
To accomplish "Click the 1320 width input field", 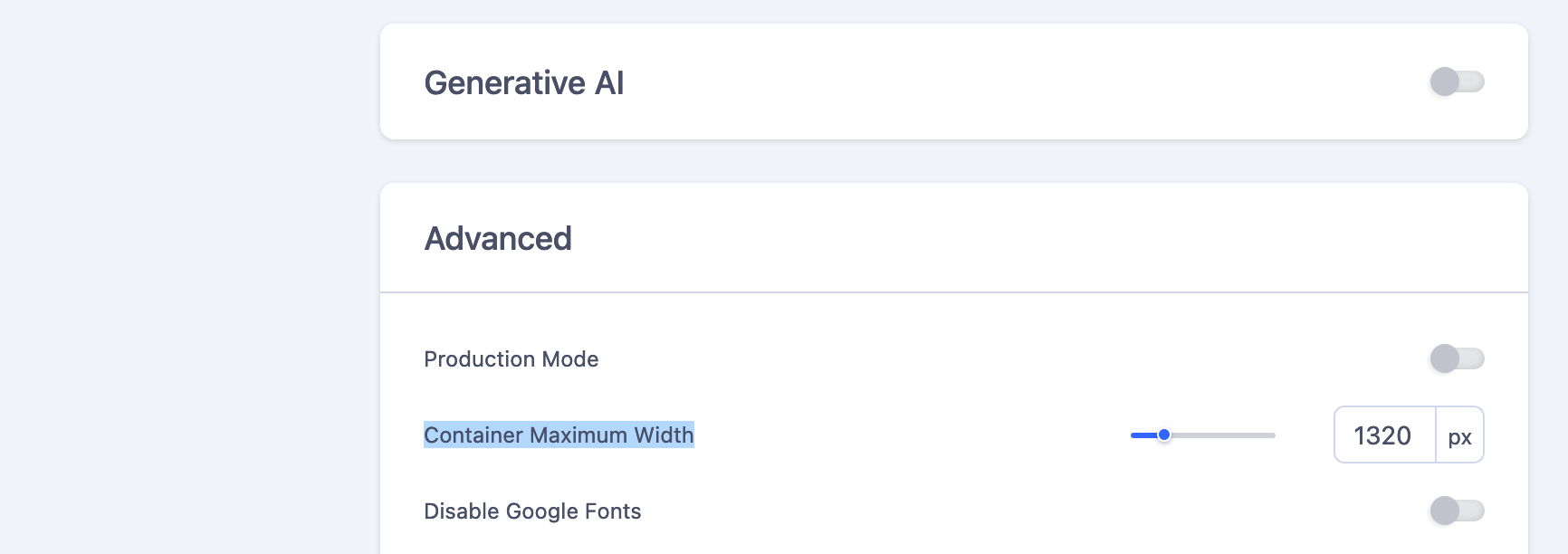I will 1383,435.
